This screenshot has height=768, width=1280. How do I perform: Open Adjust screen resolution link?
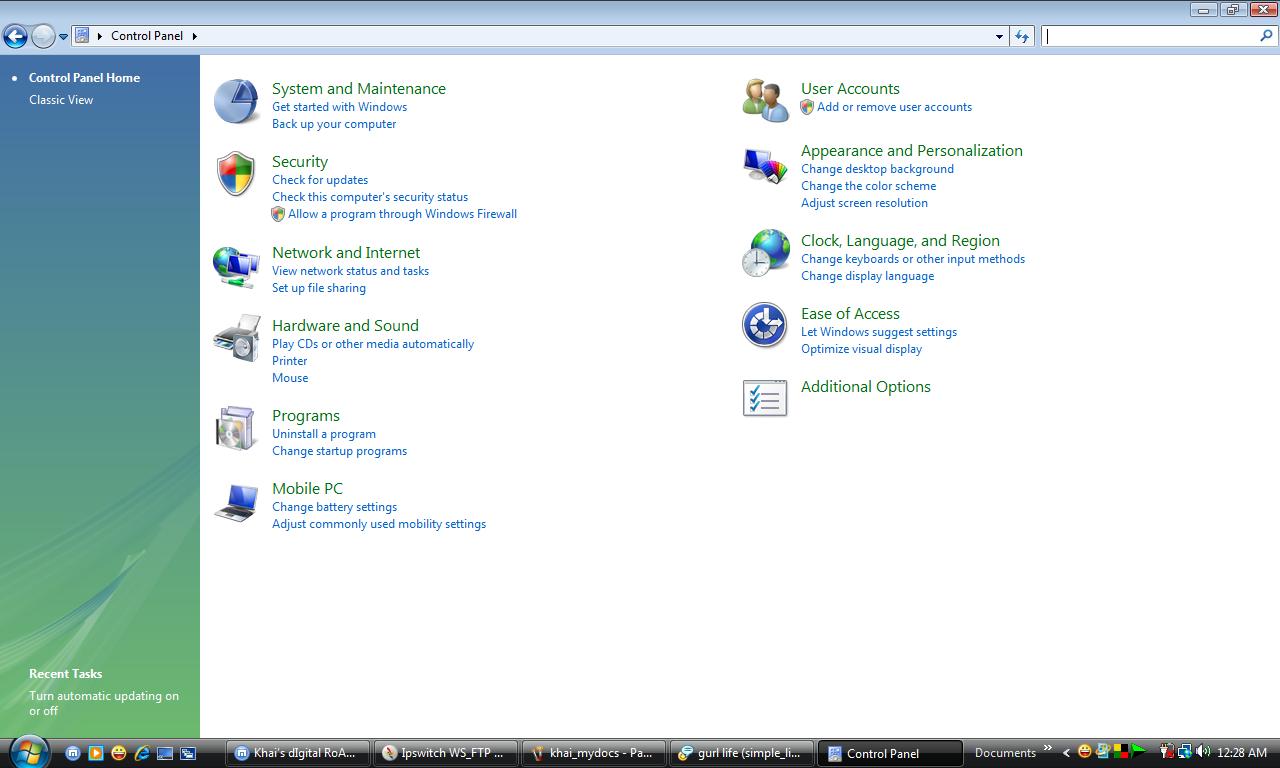[864, 203]
